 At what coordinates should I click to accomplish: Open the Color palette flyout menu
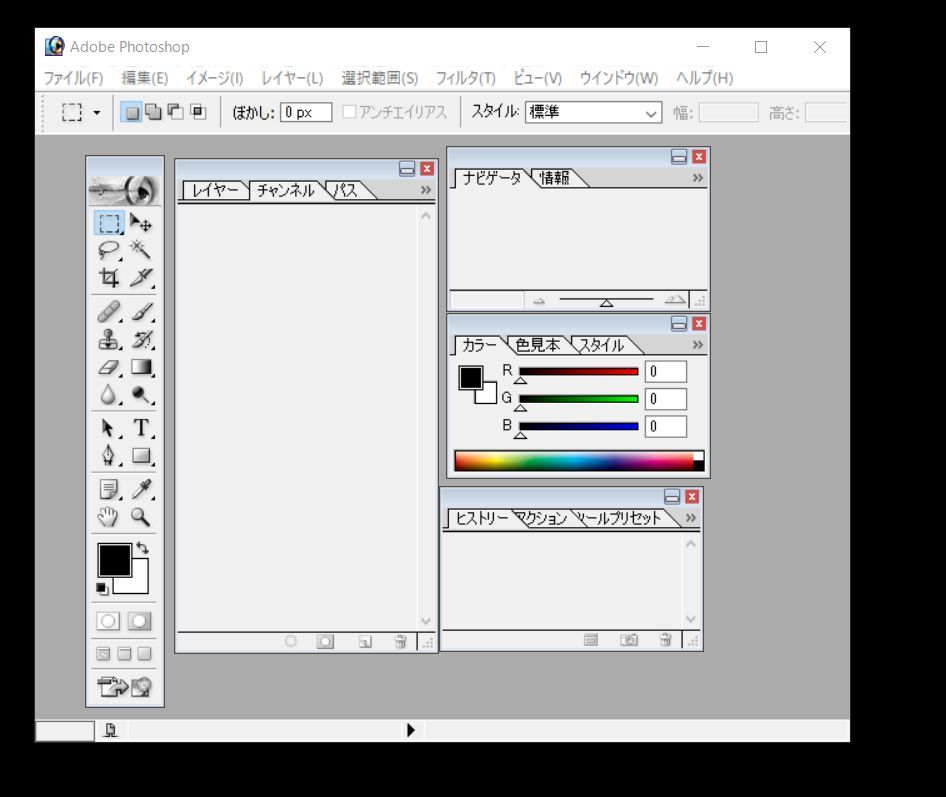click(x=698, y=345)
